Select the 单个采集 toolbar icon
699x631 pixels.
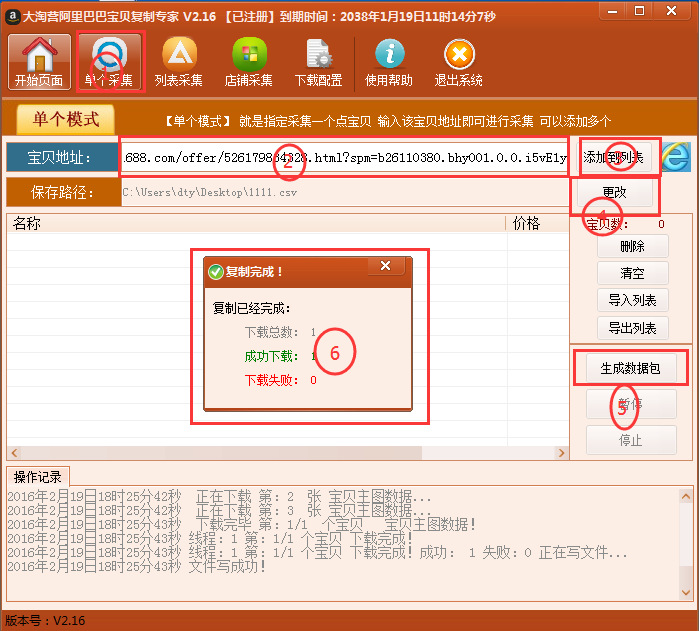110,62
